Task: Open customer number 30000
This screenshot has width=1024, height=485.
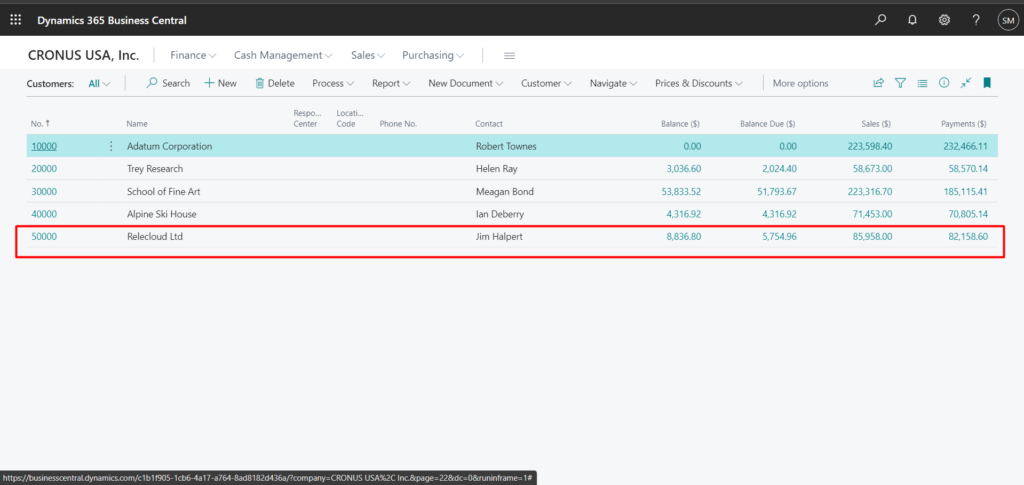Action: 44,191
